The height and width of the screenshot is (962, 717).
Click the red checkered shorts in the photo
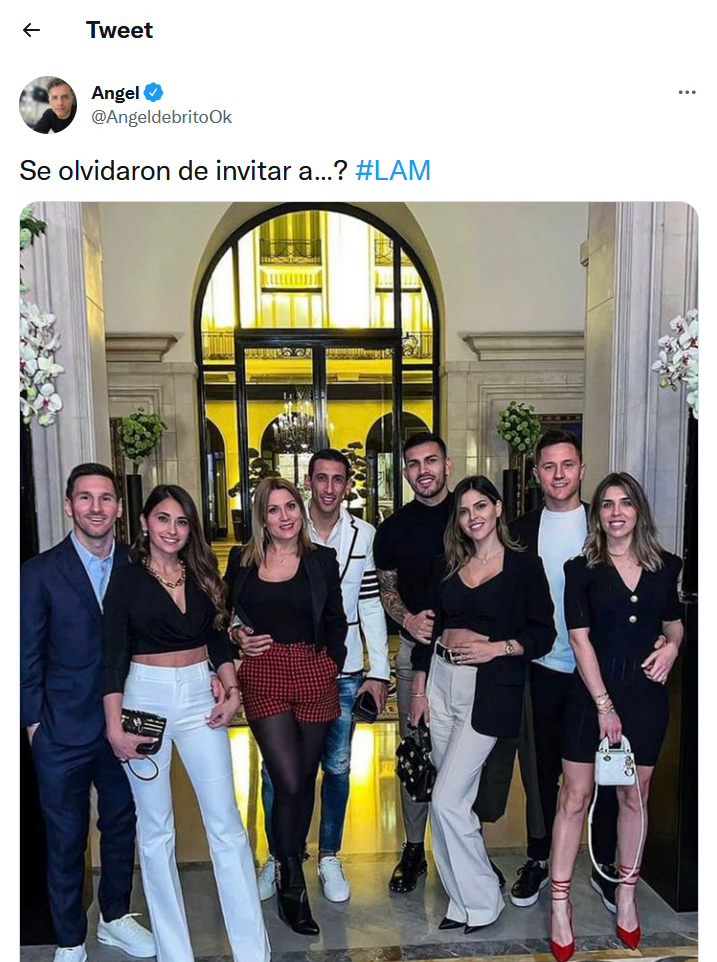pyautogui.click(x=288, y=681)
